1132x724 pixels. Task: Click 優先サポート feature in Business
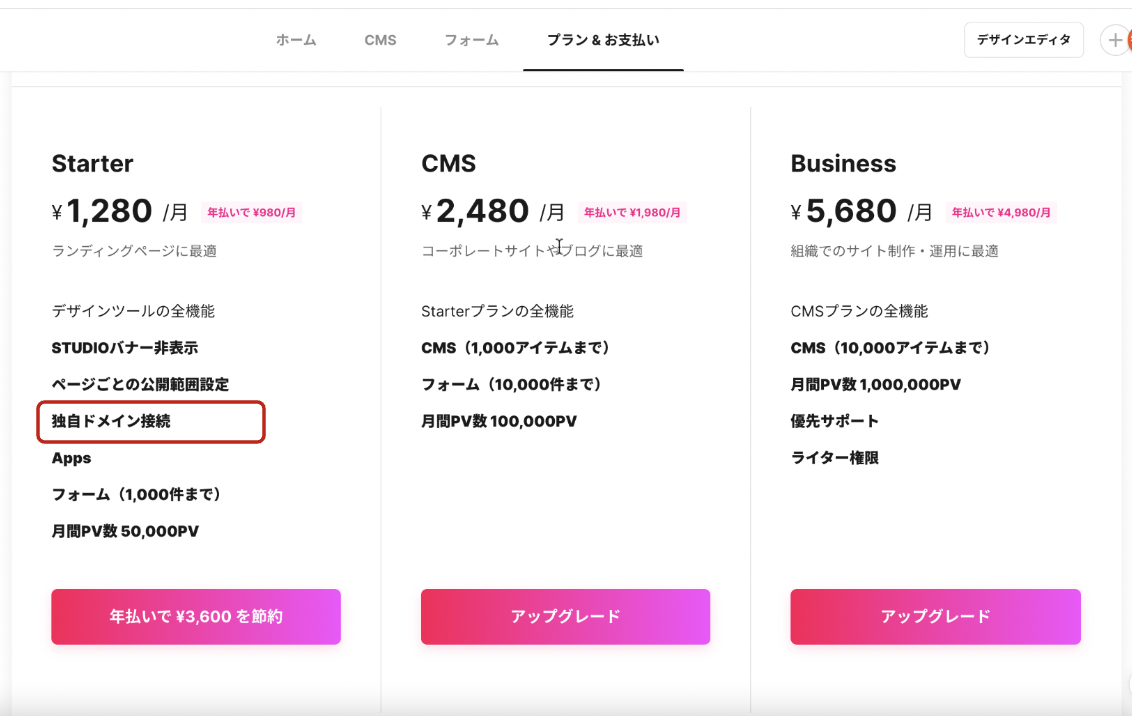tap(835, 421)
